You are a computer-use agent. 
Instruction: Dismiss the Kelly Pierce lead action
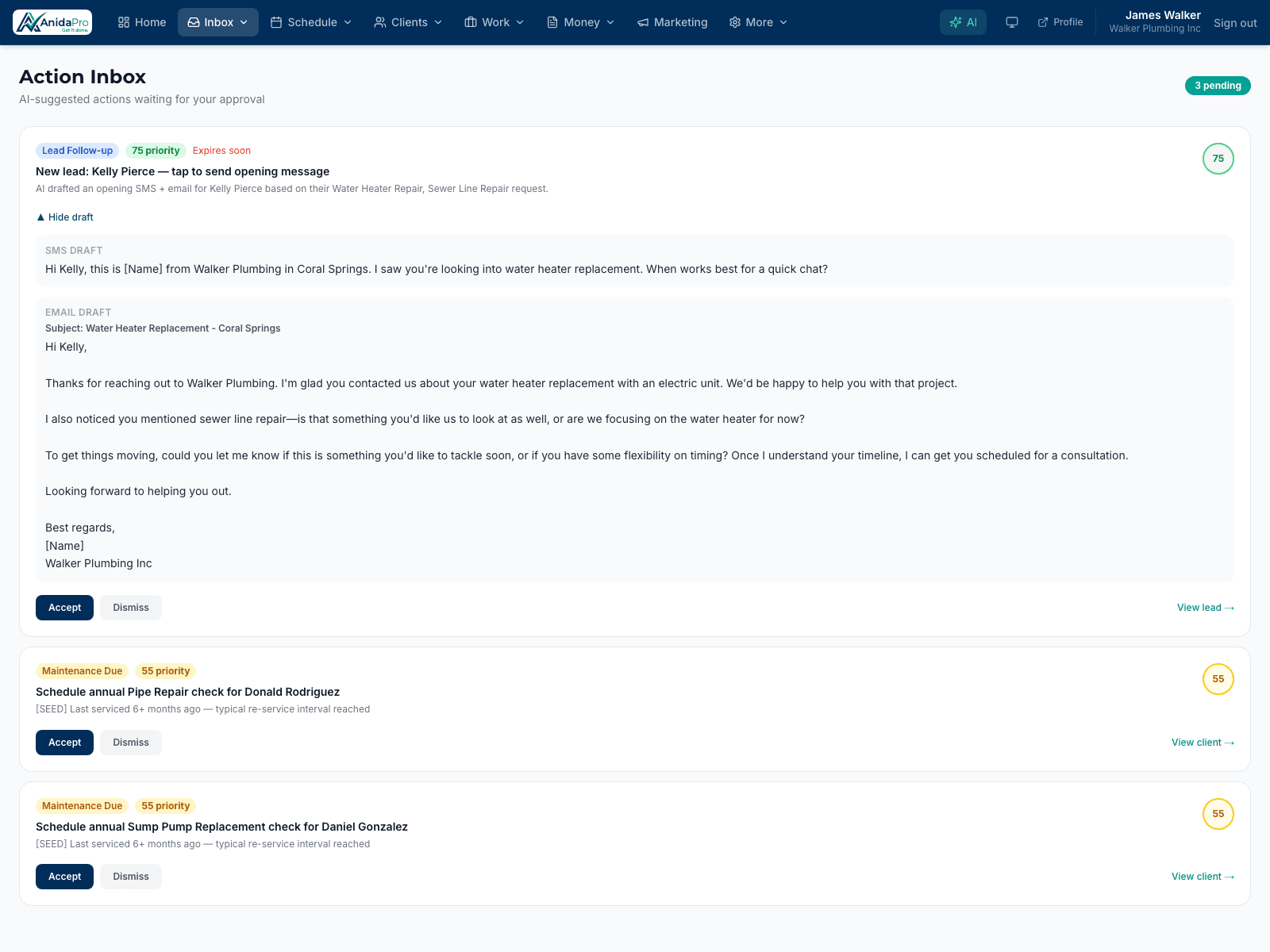click(x=131, y=608)
